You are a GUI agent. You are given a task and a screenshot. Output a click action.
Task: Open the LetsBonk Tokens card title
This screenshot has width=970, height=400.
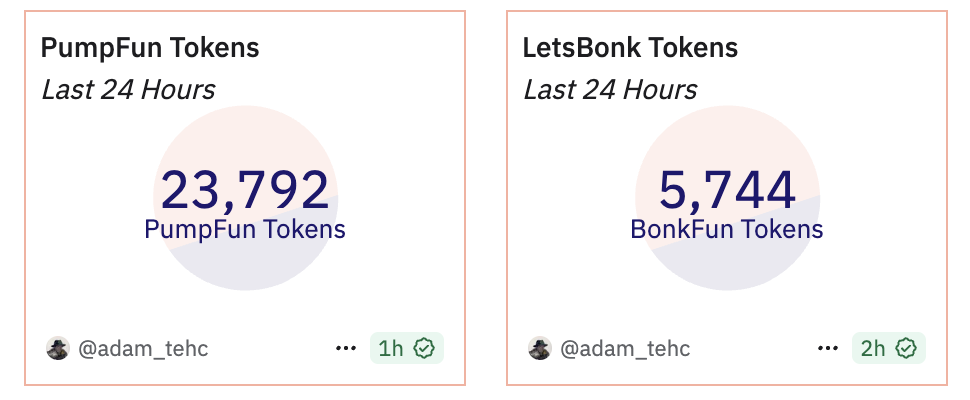630,47
